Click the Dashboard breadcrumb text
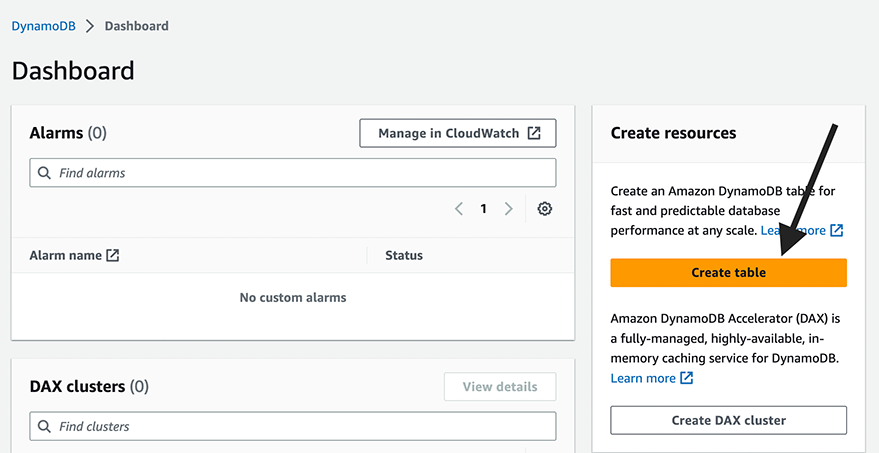 pos(136,26)
